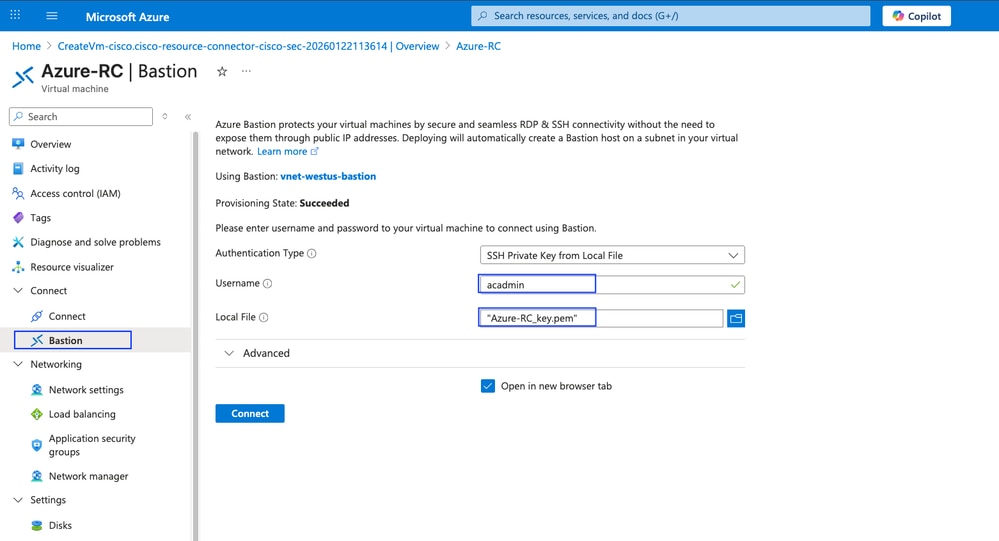The image size is (999, 541).
Task: Open Application security groups
Action: (x=92, y=445)
